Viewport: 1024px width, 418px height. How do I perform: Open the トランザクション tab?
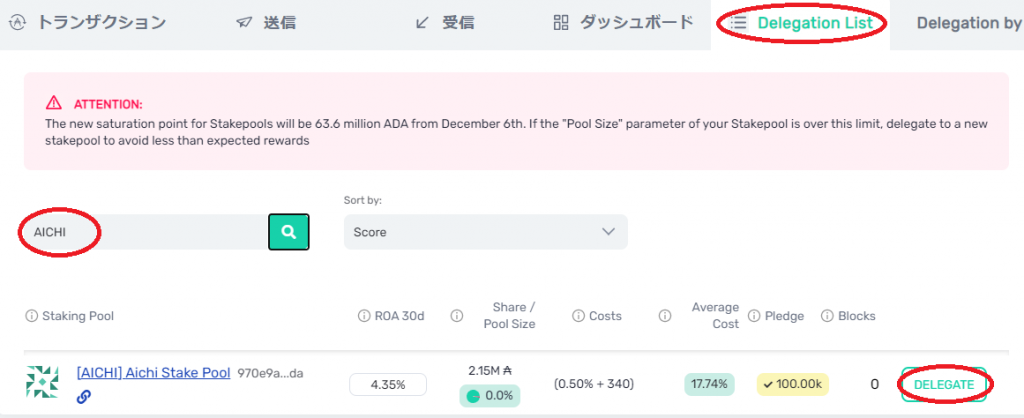point(87,24)
